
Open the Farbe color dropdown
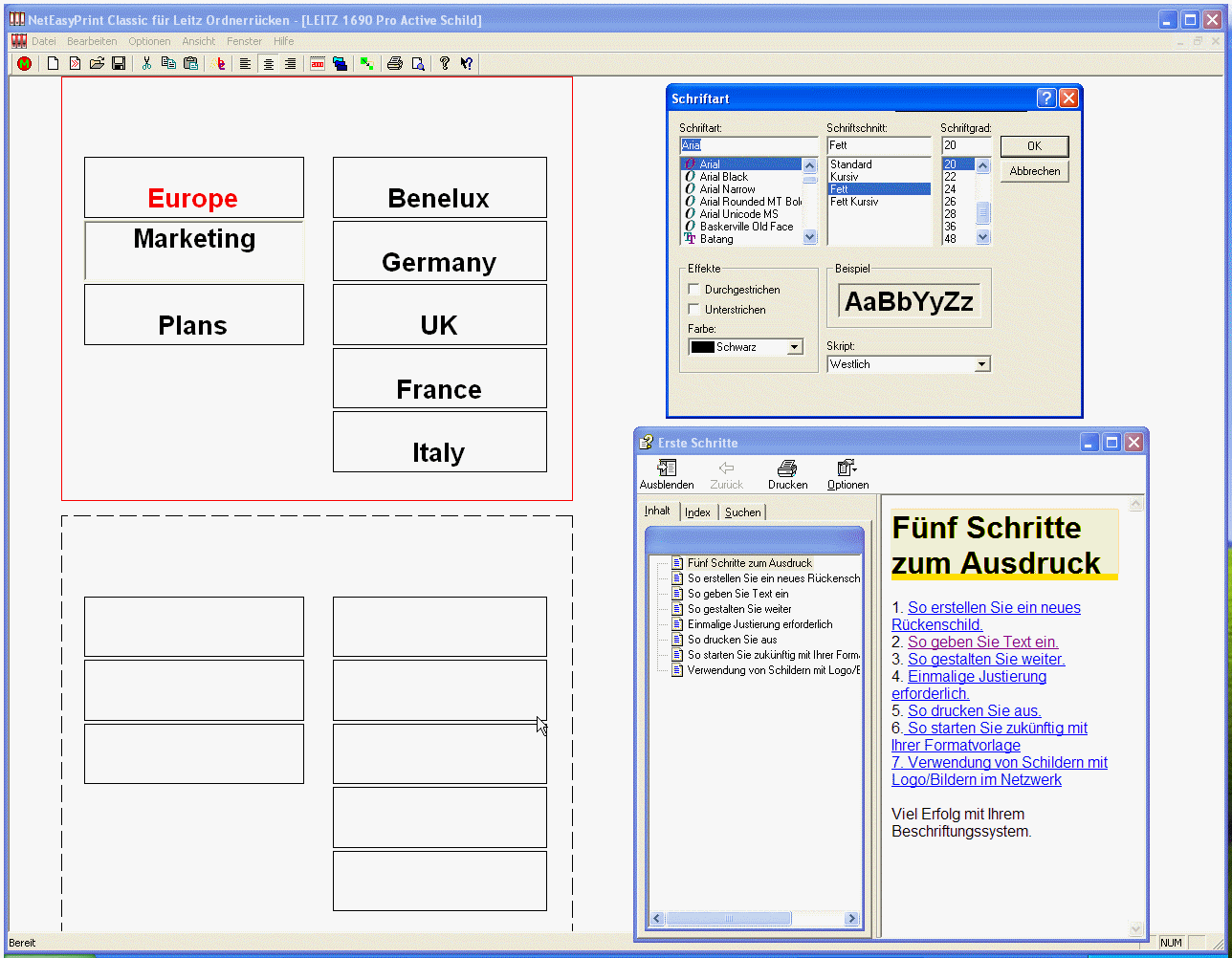click(795, 347)
